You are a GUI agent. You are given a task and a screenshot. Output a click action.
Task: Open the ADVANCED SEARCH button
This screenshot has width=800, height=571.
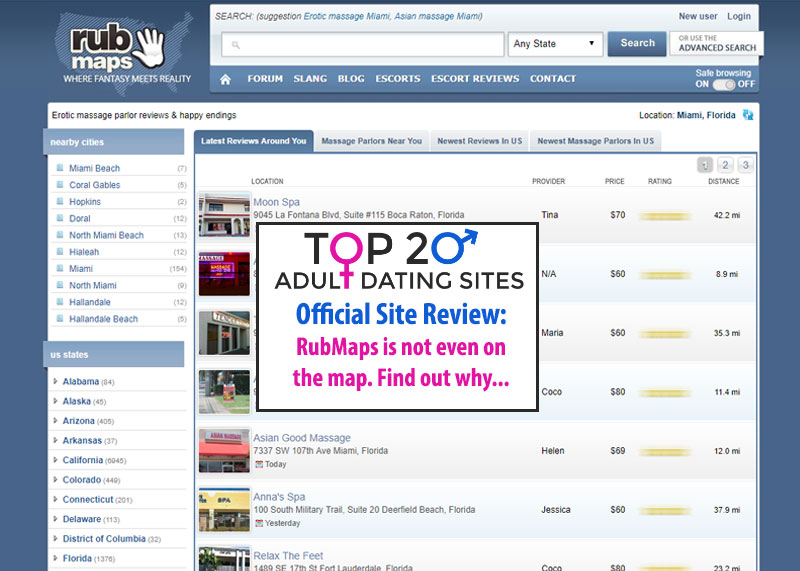717,43
